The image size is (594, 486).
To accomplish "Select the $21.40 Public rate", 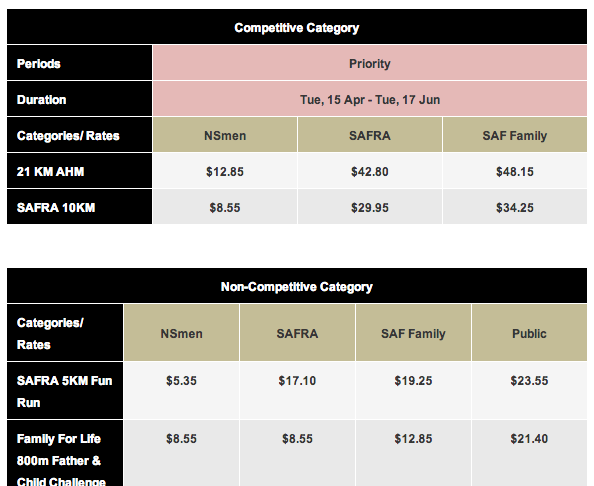I will pos(529,439).
